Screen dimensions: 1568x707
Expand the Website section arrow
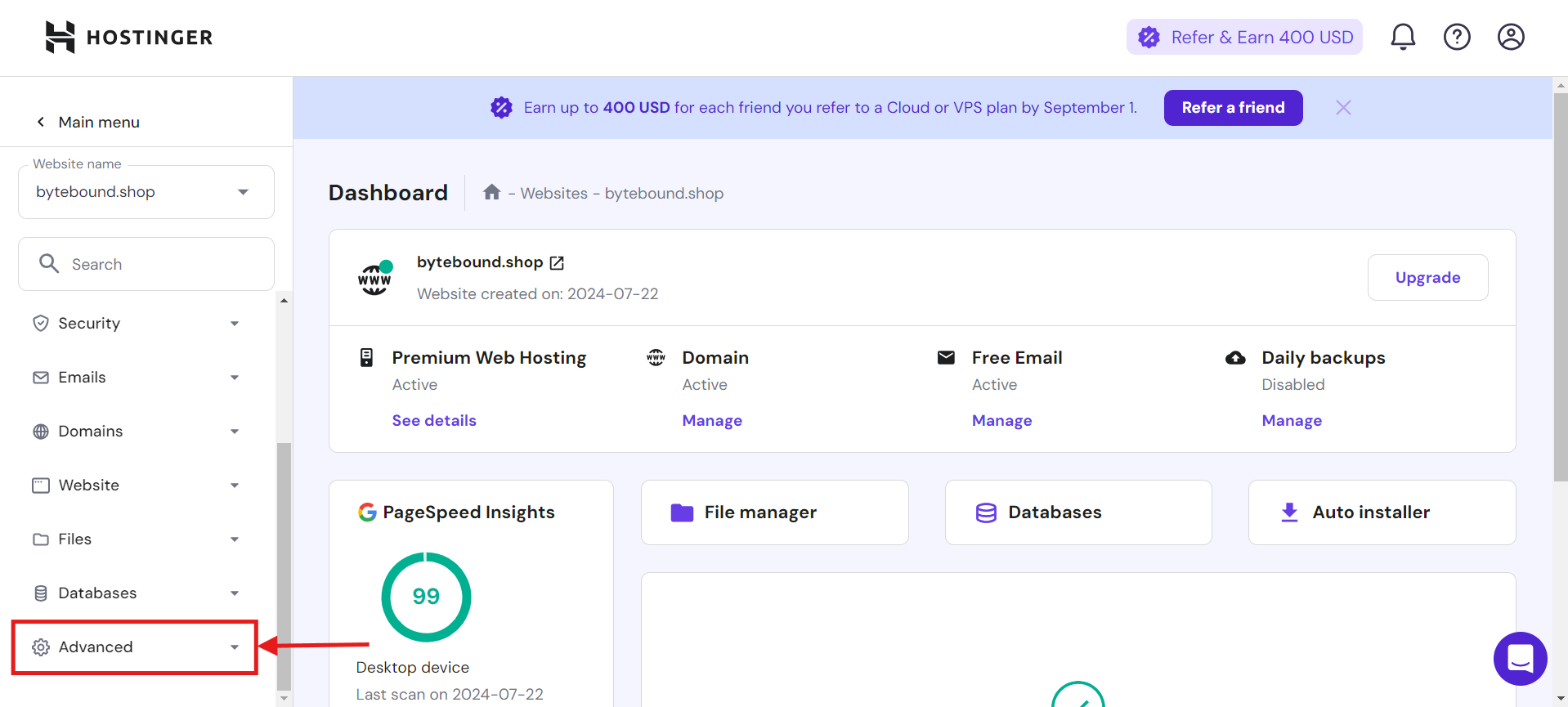coord(235,486)
